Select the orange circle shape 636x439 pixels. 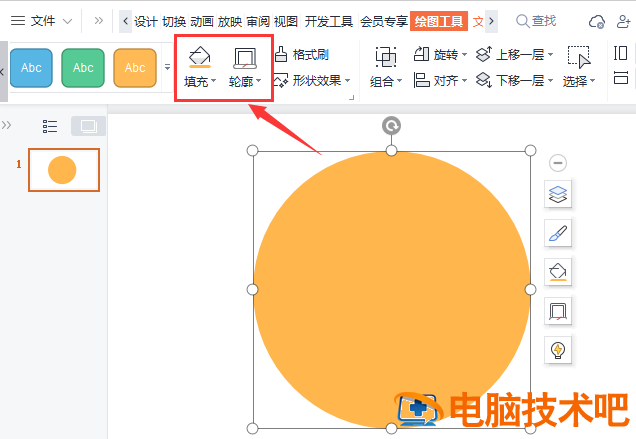click(x=391, y=290)
